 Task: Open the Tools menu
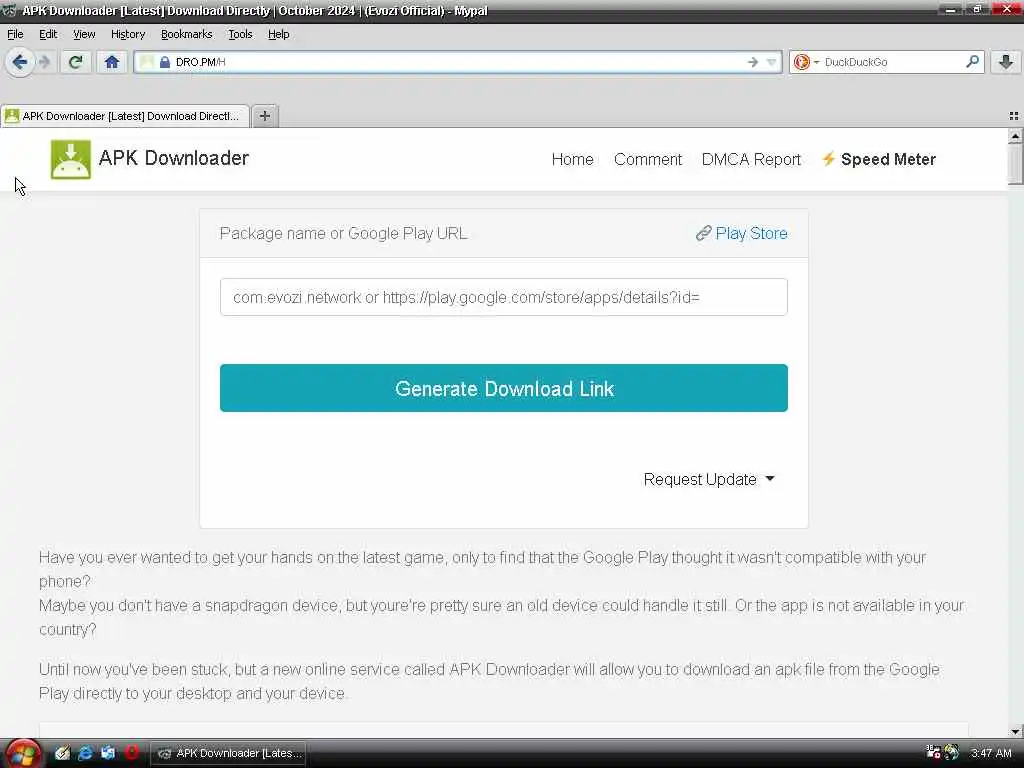(240, 34)
